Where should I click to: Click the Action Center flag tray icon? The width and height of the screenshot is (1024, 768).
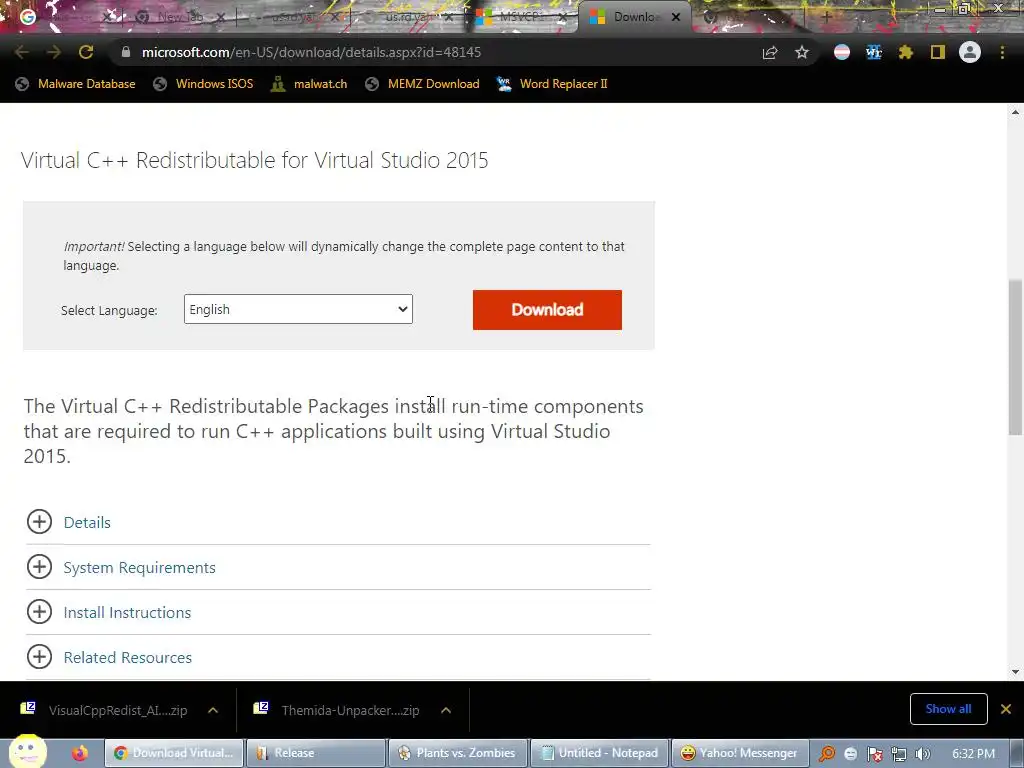click(x=874, y=754)
